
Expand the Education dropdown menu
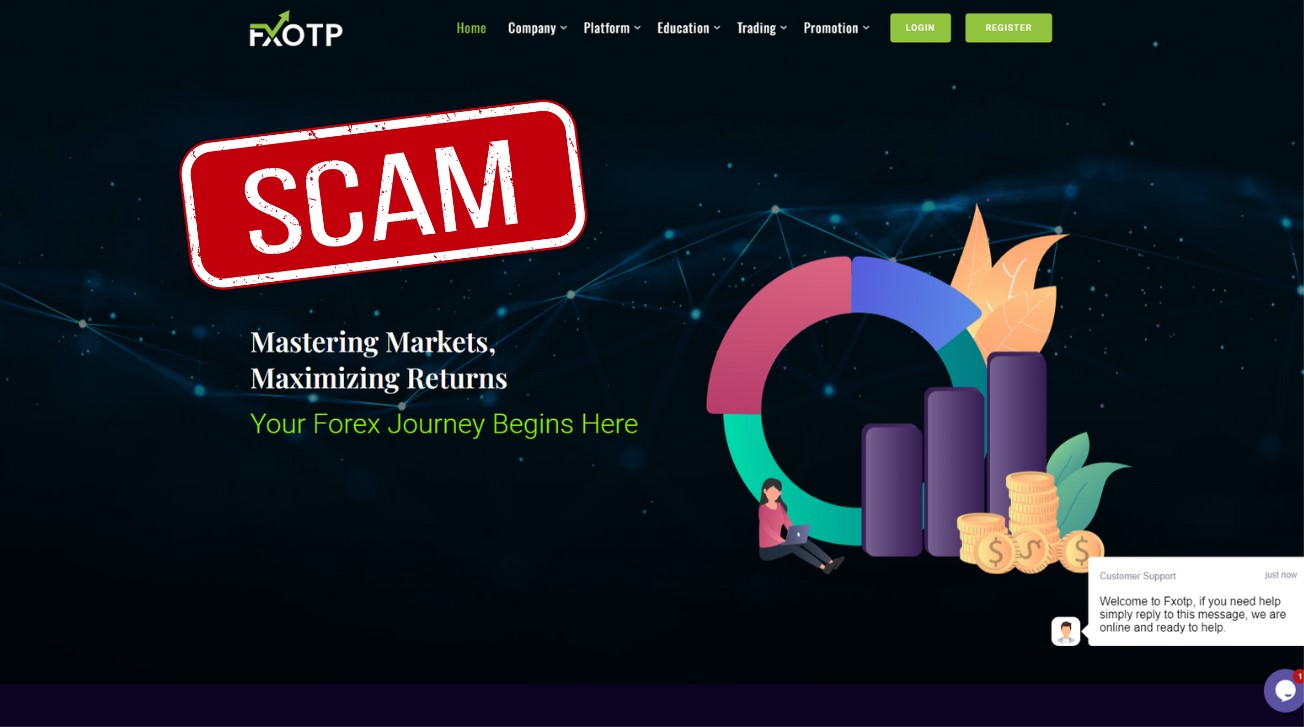click(689, 28)
